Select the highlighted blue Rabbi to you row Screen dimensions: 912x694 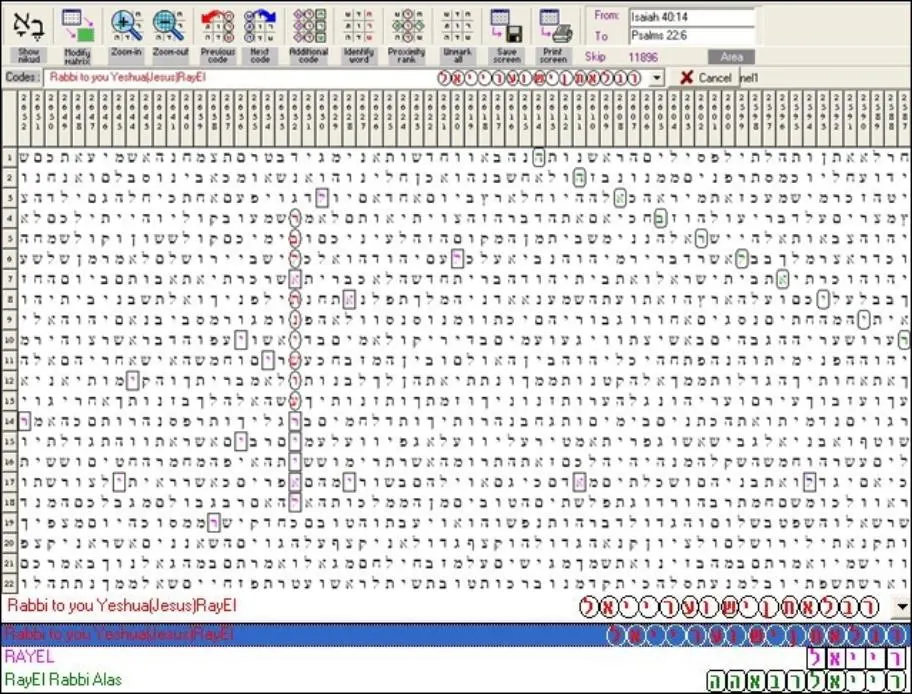click(456, 634)
